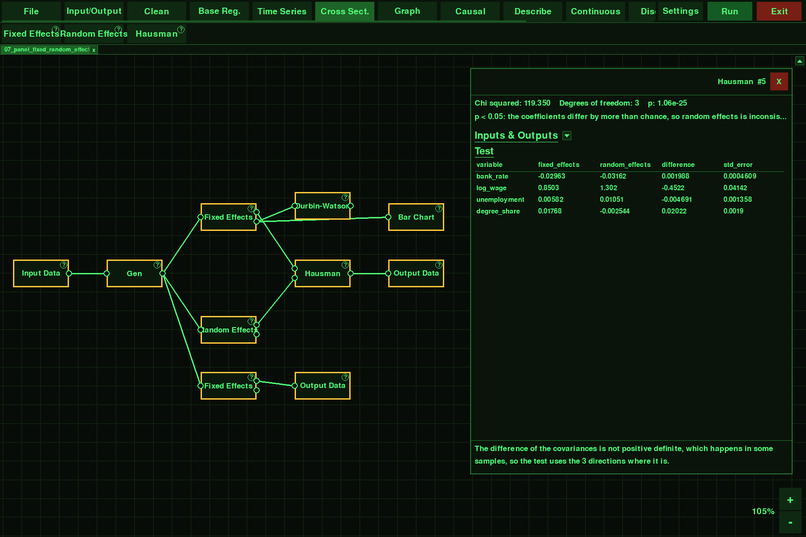The image size is (806, 537).
Task: Click the Input Data node's output port
Action: [69, 273]
